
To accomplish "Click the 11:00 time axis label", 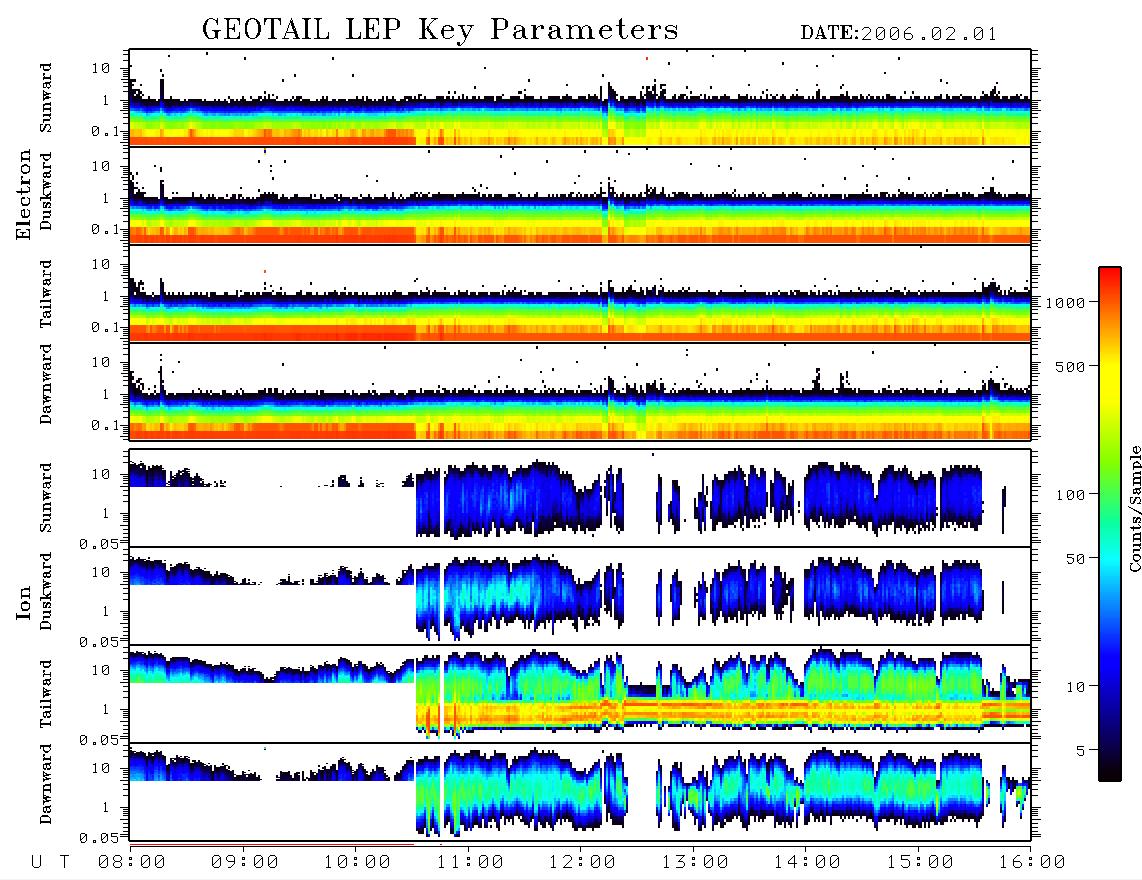I will pos(470,862).
